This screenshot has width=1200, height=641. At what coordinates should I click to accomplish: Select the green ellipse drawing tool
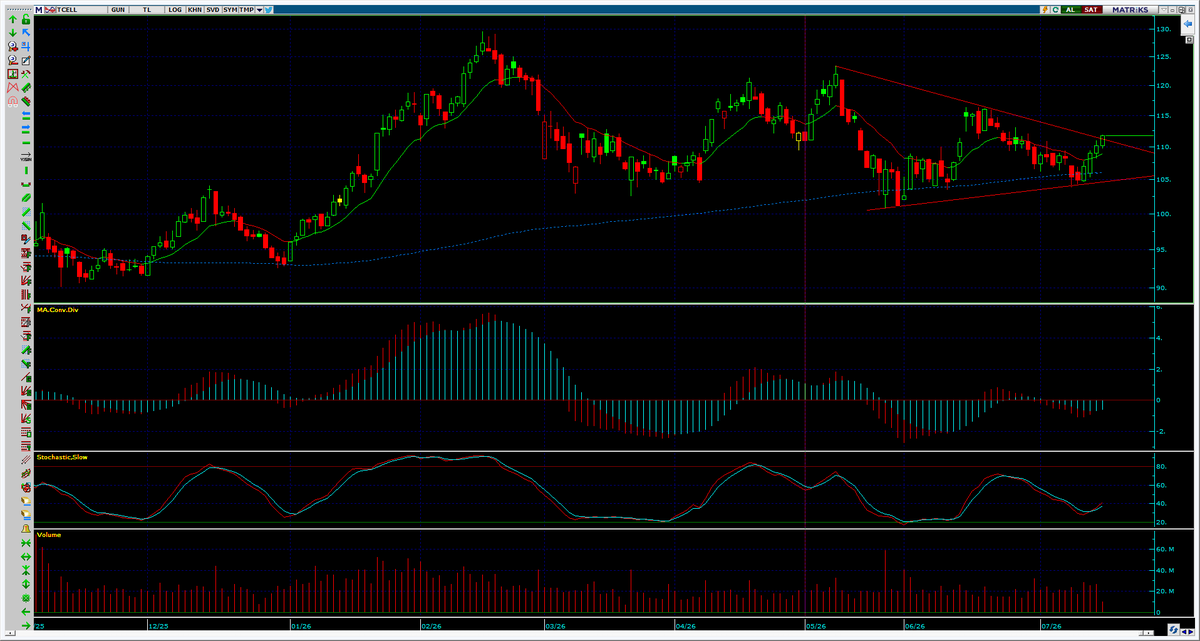(26, 197)
